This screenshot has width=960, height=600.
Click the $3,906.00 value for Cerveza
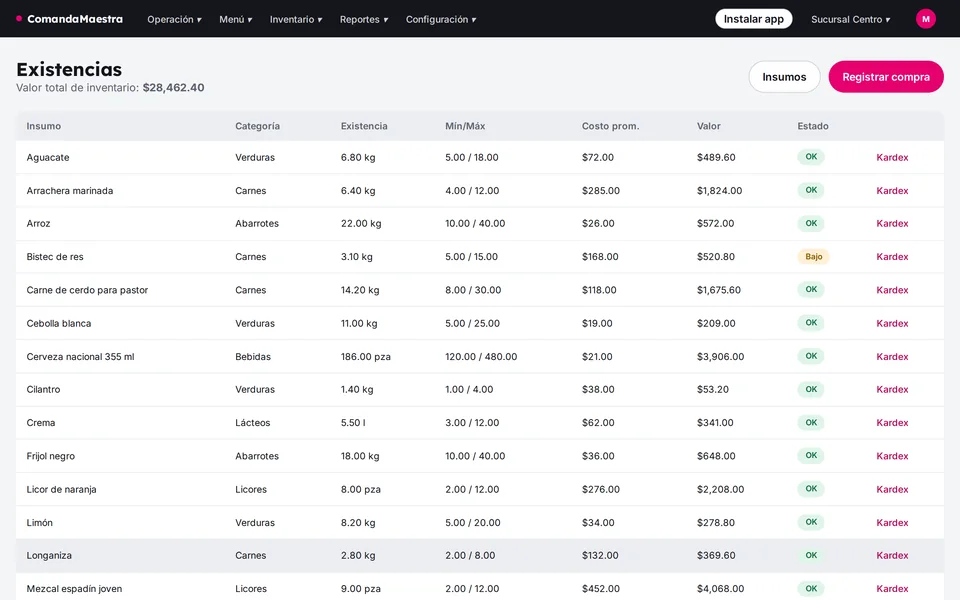pyautogui.click(x=720, y=356)
